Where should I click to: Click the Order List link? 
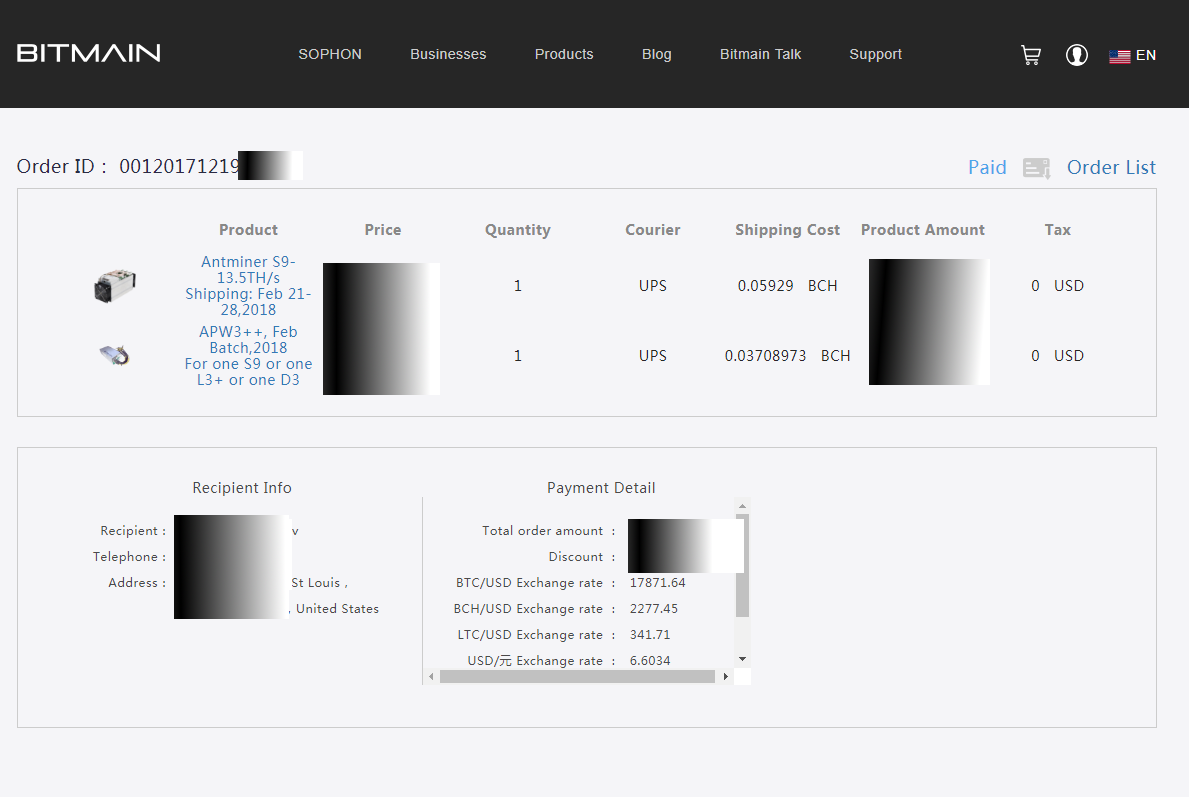click(1111, 167)
